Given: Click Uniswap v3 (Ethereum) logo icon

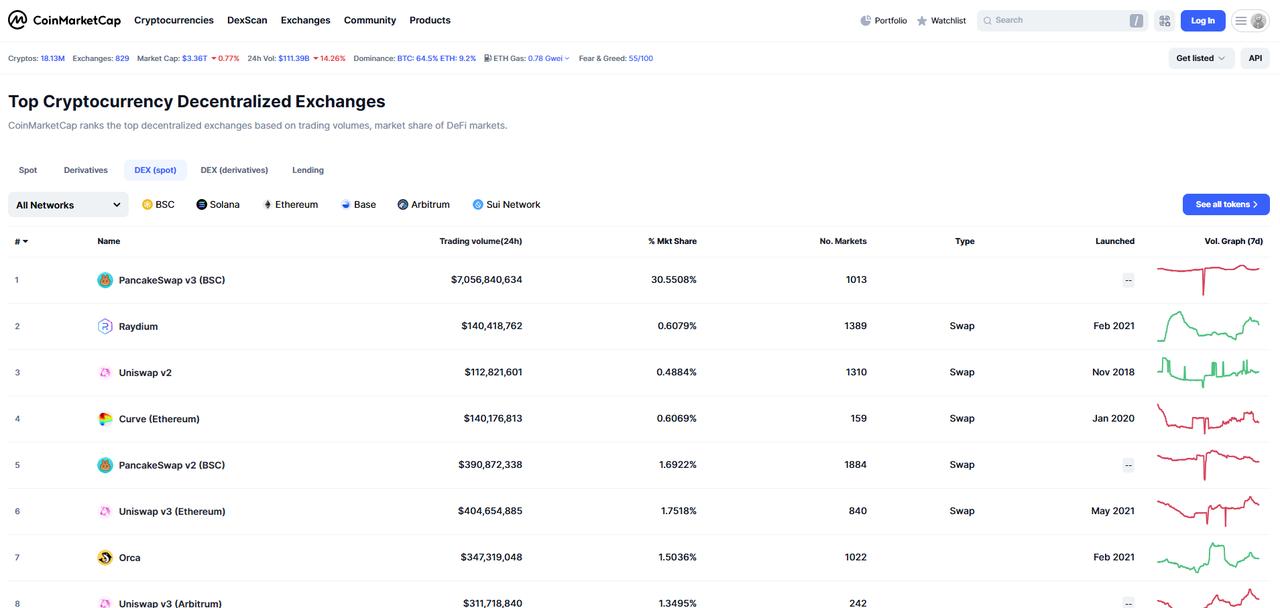Looking at the screenshot, I should coord(105,511).
